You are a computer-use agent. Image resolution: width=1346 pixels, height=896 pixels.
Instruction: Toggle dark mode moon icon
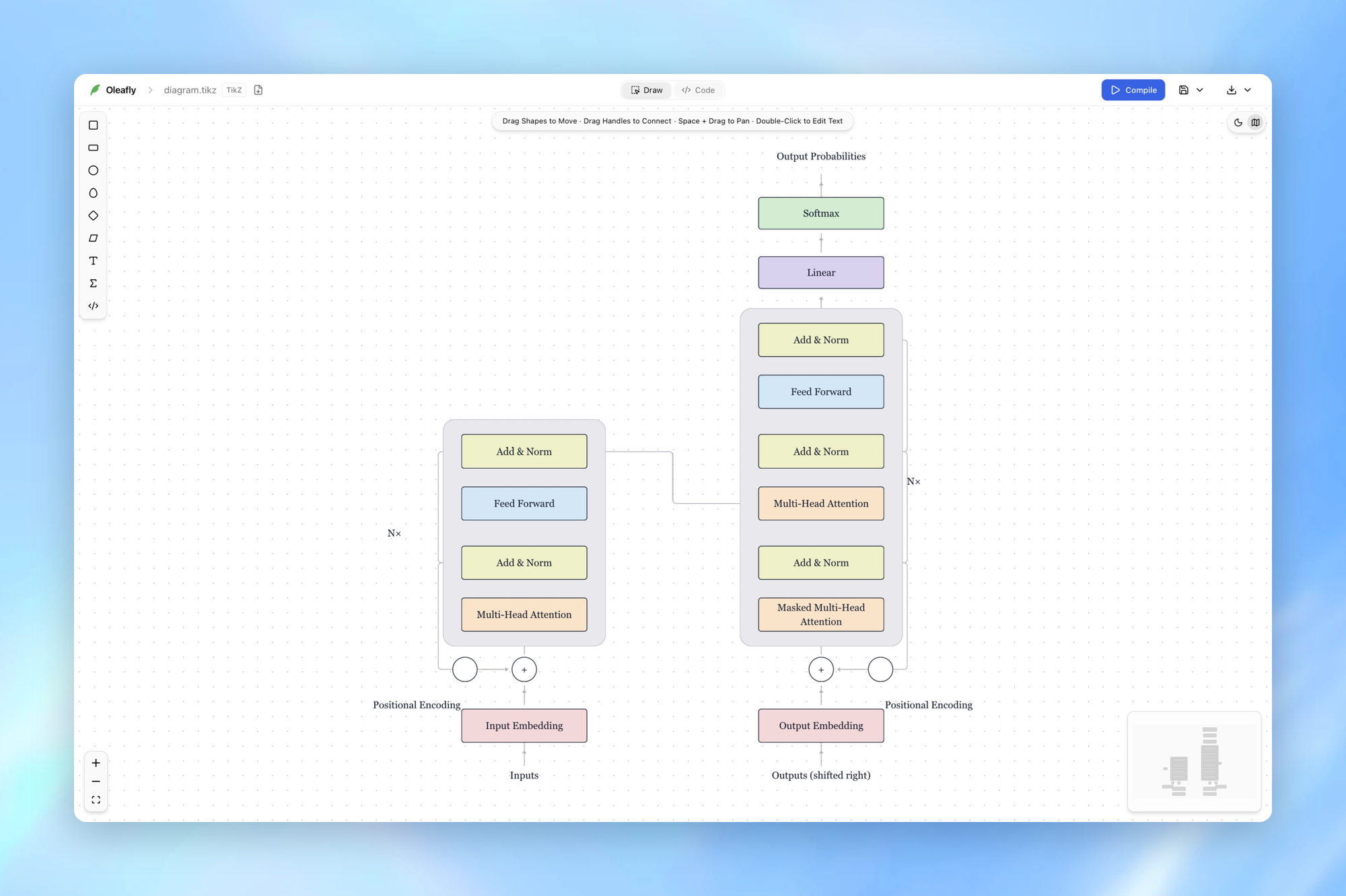[x=1238, y=122]
